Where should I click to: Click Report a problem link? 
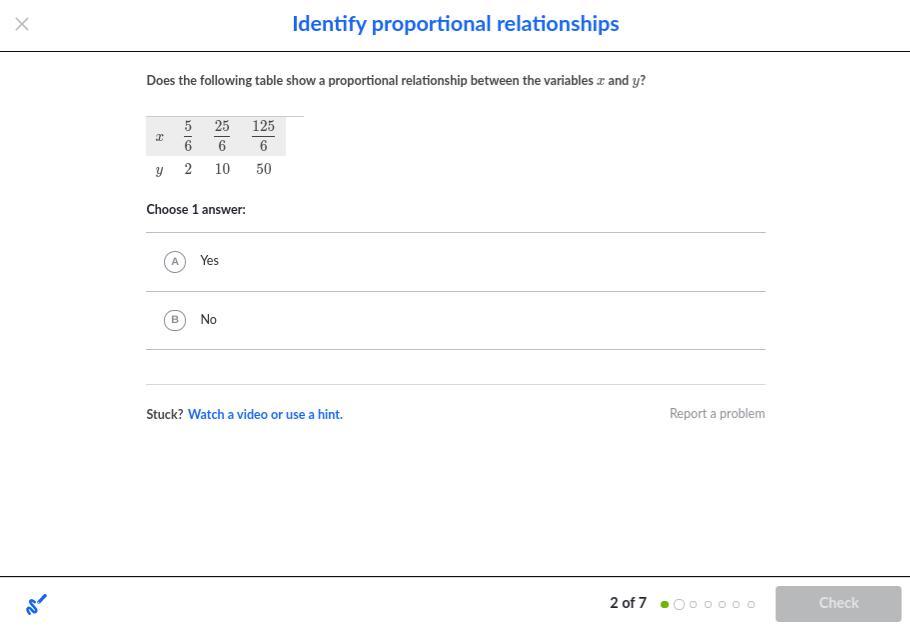tap(717, 413)
